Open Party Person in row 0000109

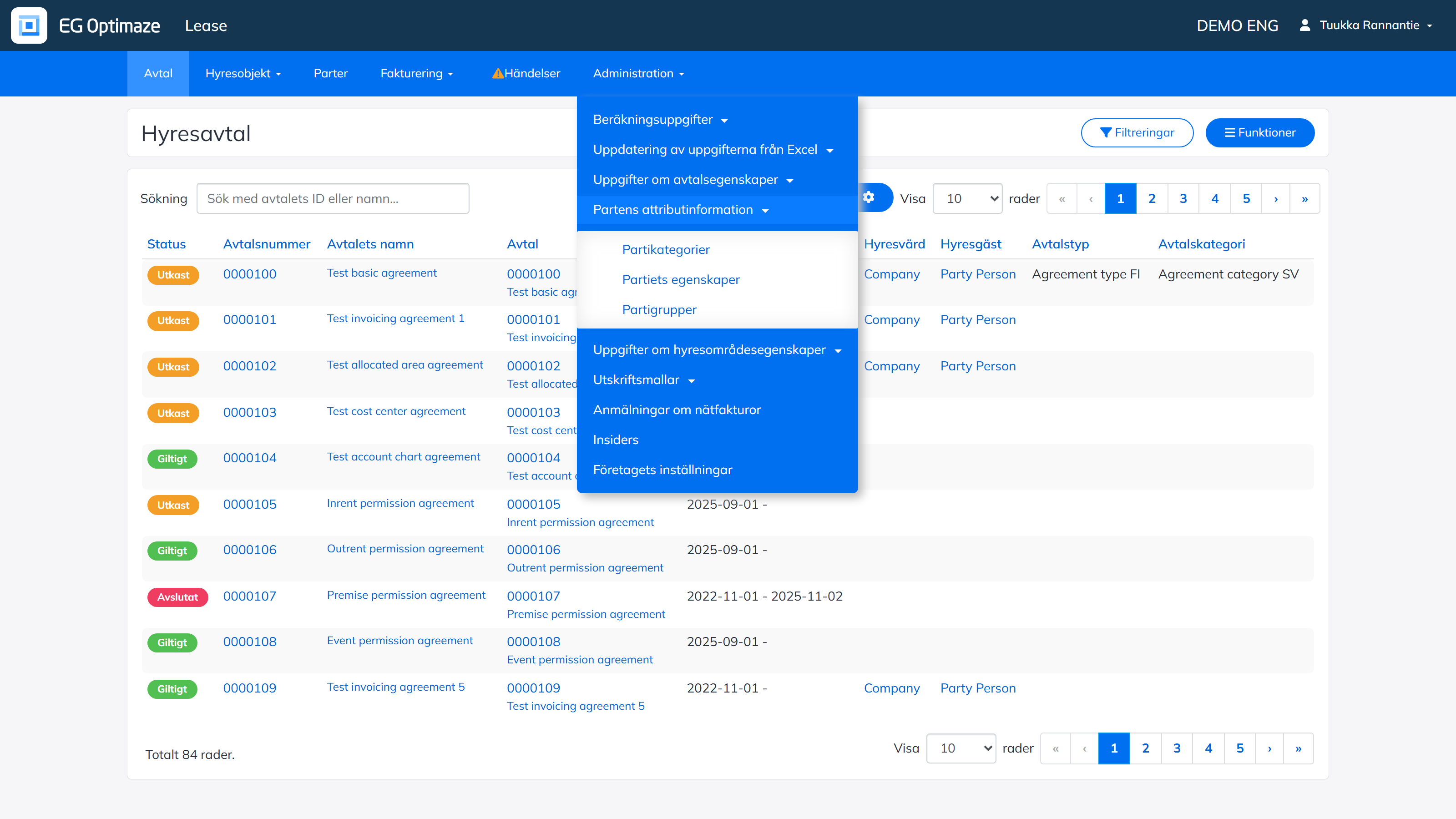[x=978, y=688]
